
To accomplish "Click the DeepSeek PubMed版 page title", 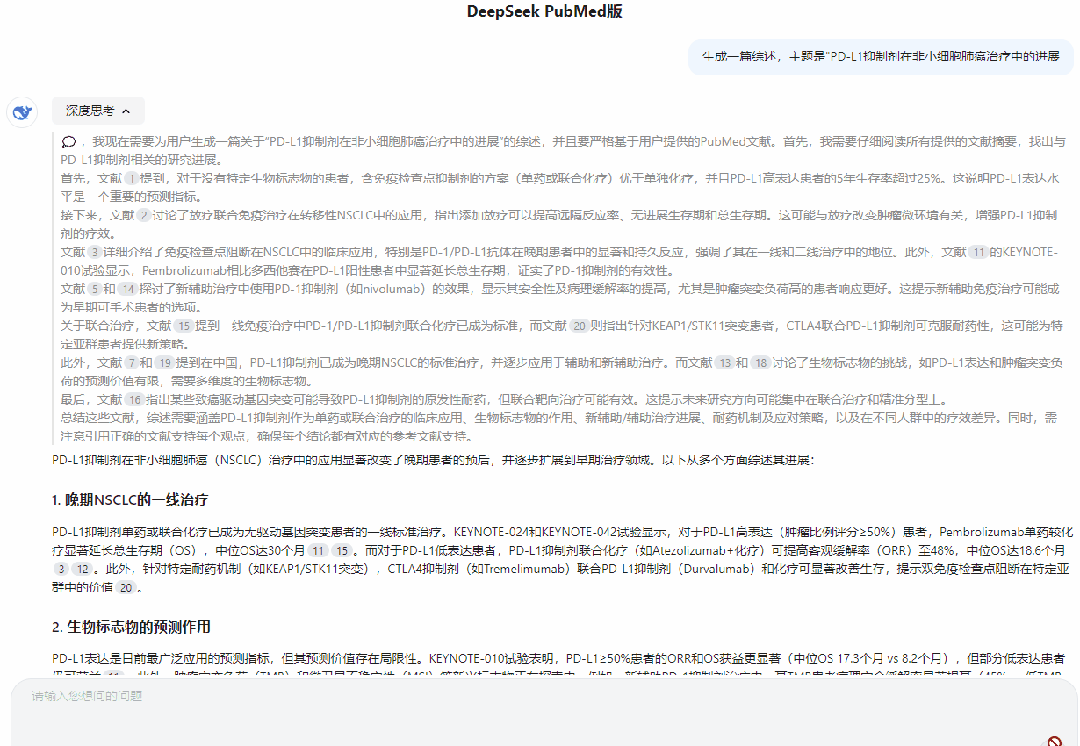I will [x=545, y=12].
